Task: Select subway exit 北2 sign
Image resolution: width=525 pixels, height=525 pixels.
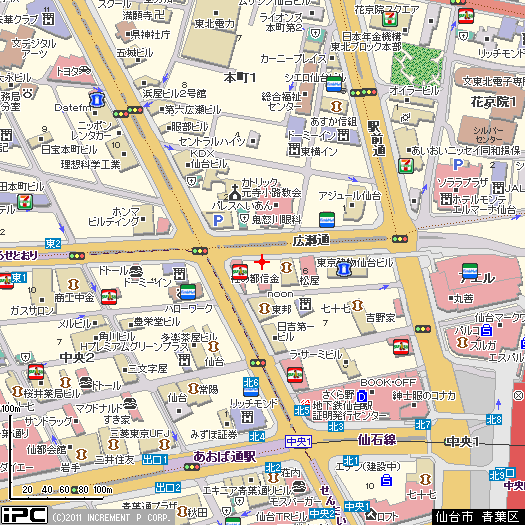Action: 273,468
